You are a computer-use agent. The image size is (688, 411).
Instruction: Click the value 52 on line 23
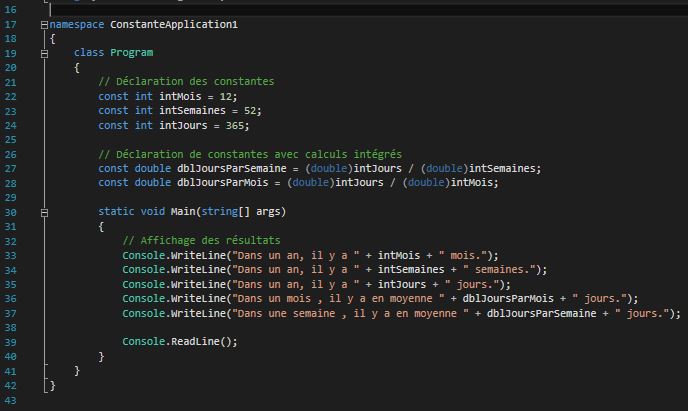coord(250,111)
